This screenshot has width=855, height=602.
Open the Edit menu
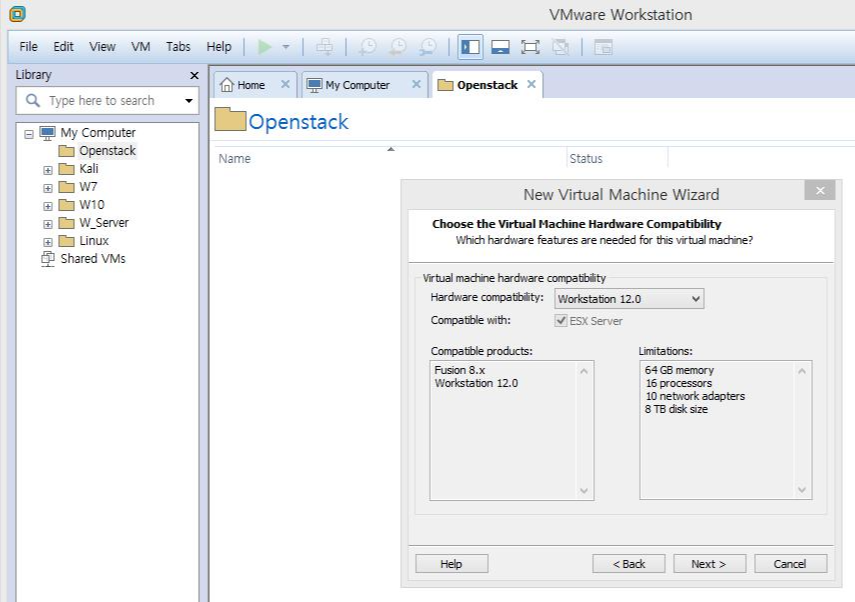[x=63, y=47]
